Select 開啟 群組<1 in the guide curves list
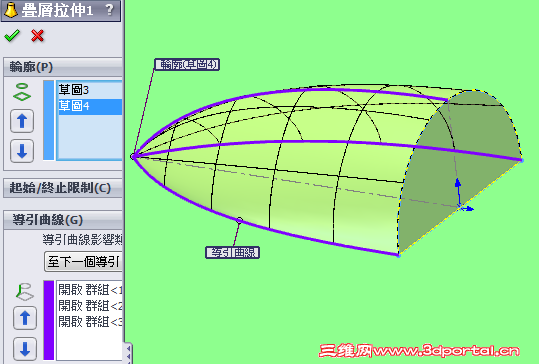 (x=90, y=290)
